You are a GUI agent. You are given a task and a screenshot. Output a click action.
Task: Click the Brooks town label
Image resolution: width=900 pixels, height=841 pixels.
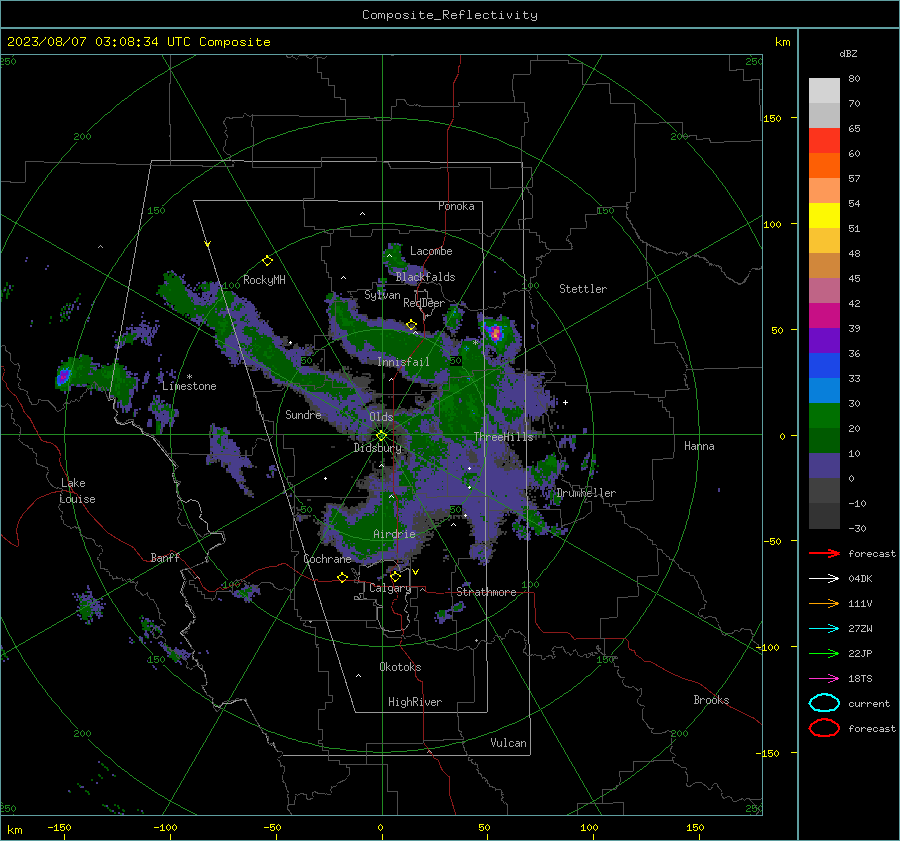point(711,700)
